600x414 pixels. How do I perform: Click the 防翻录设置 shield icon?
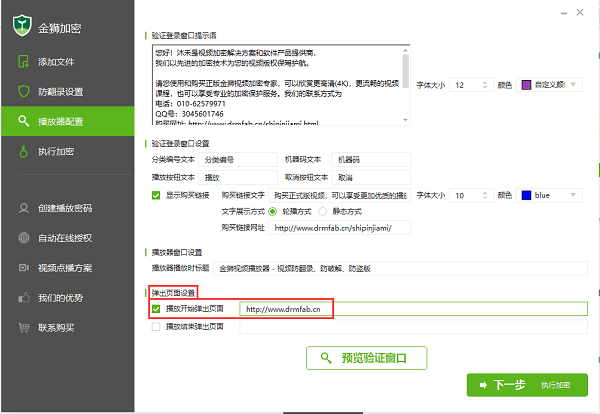(x=24, y=91)
